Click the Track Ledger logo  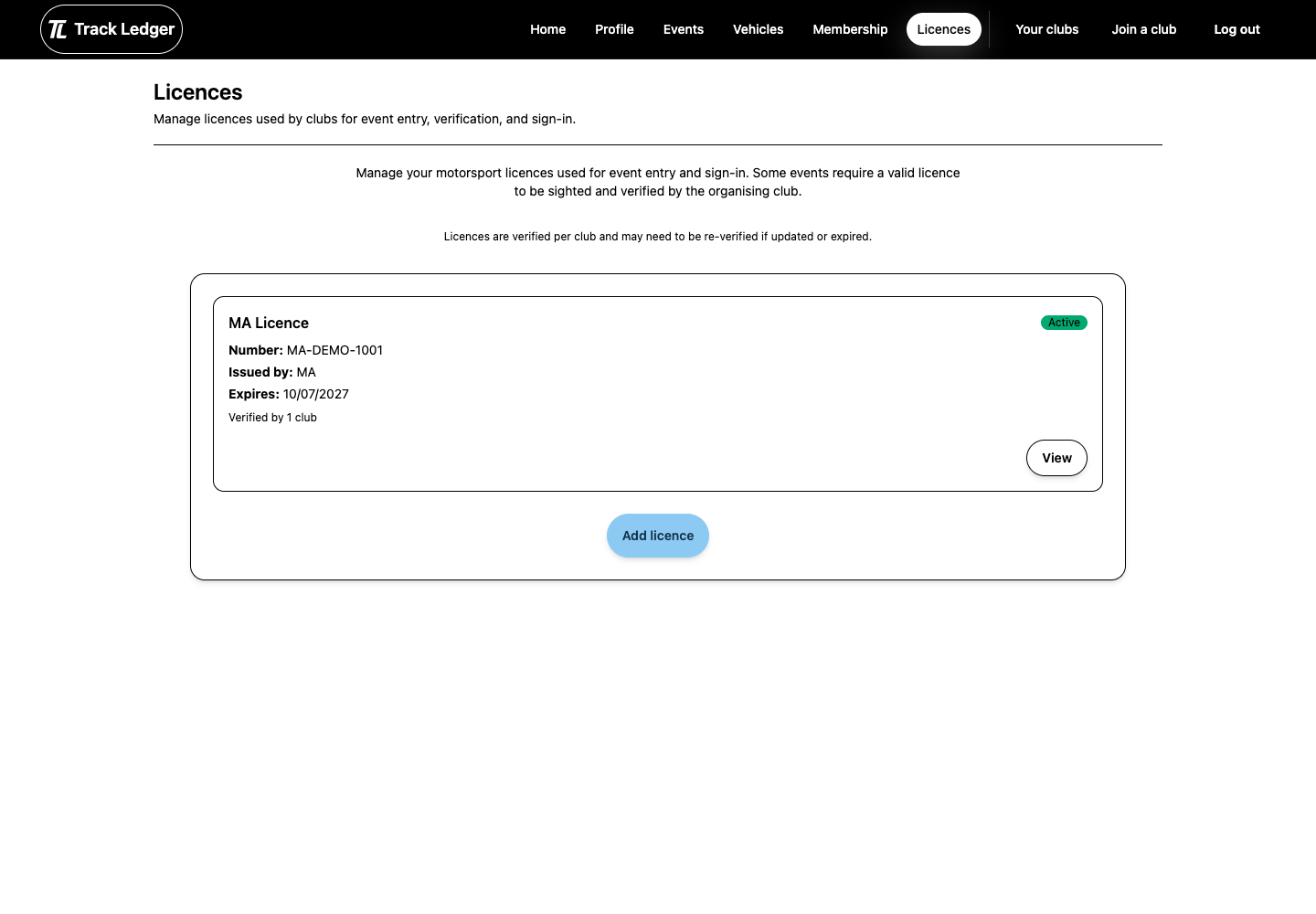111,29
